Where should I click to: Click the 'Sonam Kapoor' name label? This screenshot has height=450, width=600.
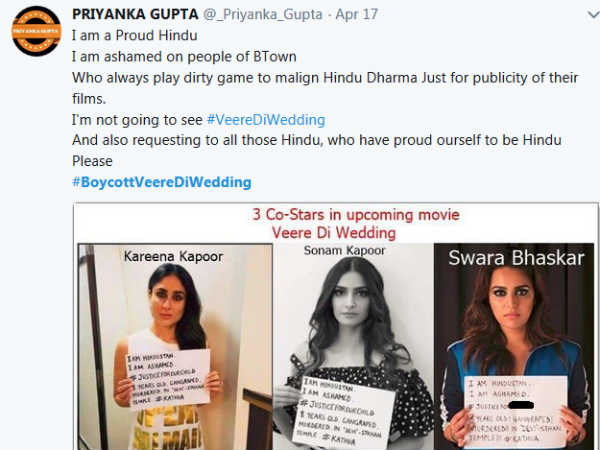coord(344,250)
